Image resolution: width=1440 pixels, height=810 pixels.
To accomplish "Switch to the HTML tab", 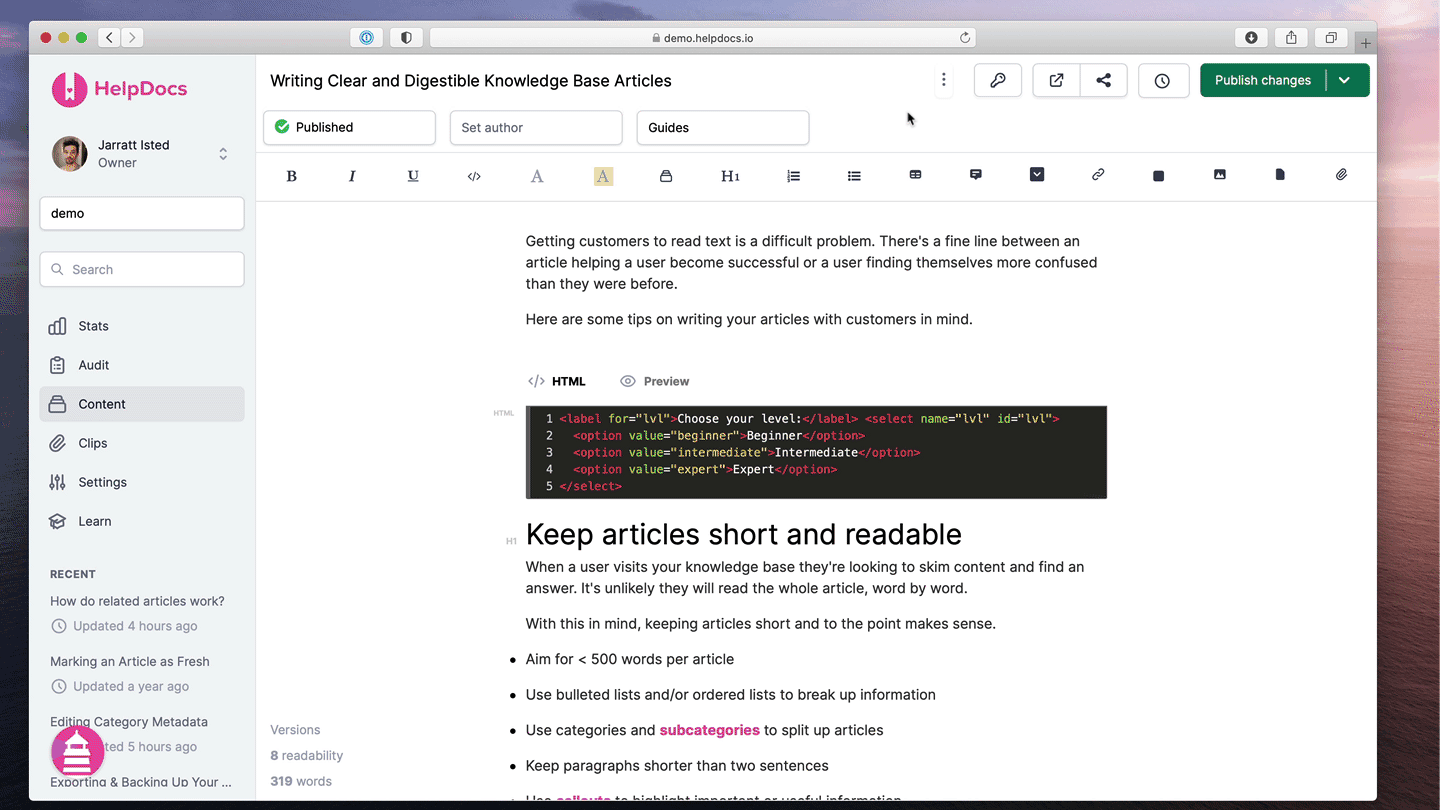I will (x=557, y=381).
